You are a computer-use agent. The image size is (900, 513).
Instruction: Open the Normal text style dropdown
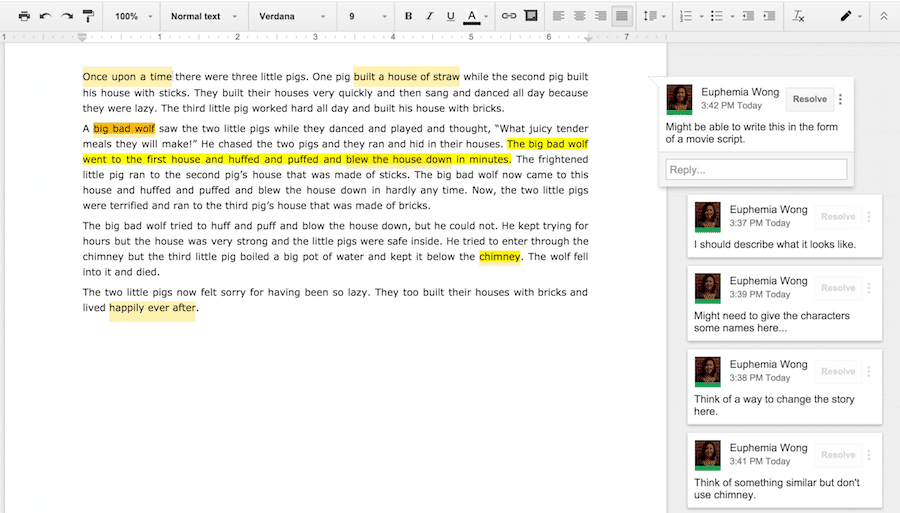point(203,16)
